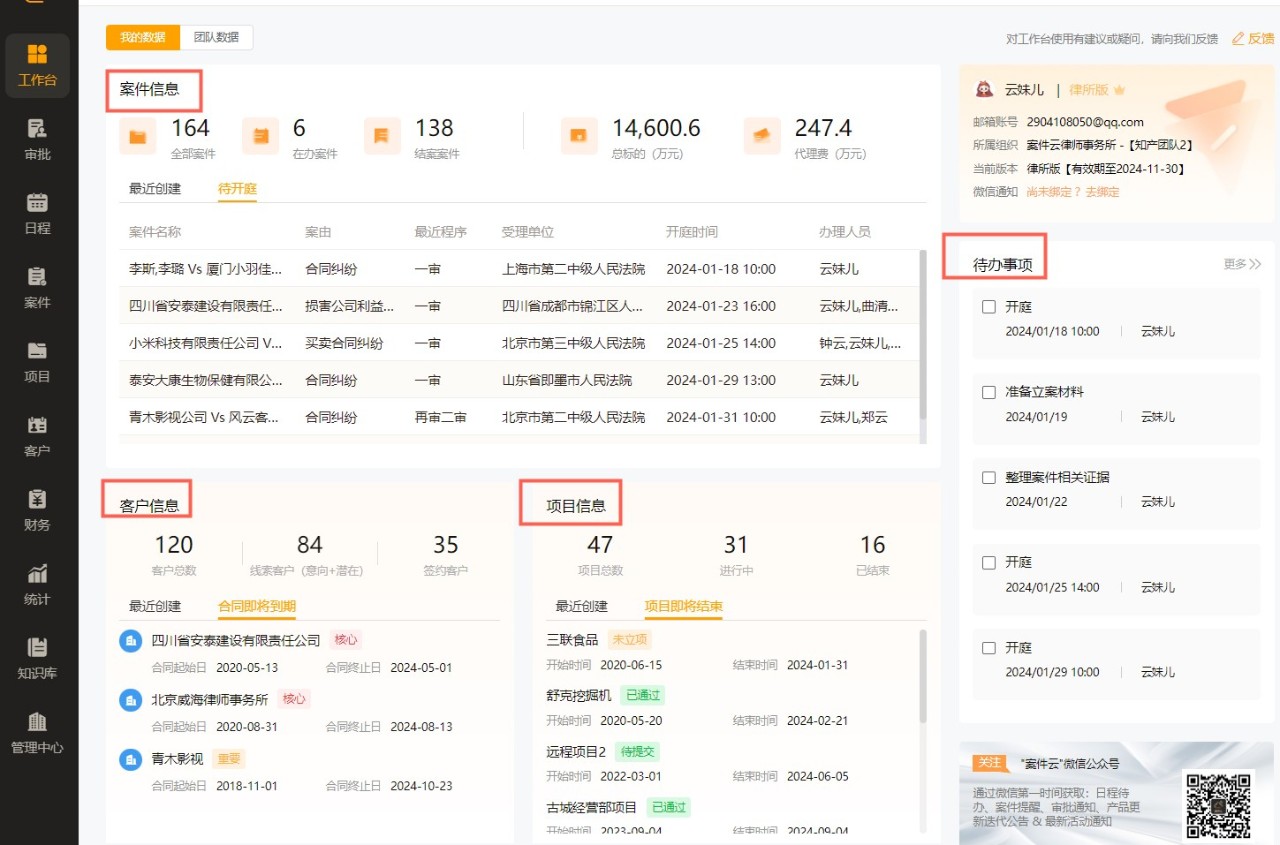
Task: Switch to 合同即将到期 tab
Action: point(257,606)
